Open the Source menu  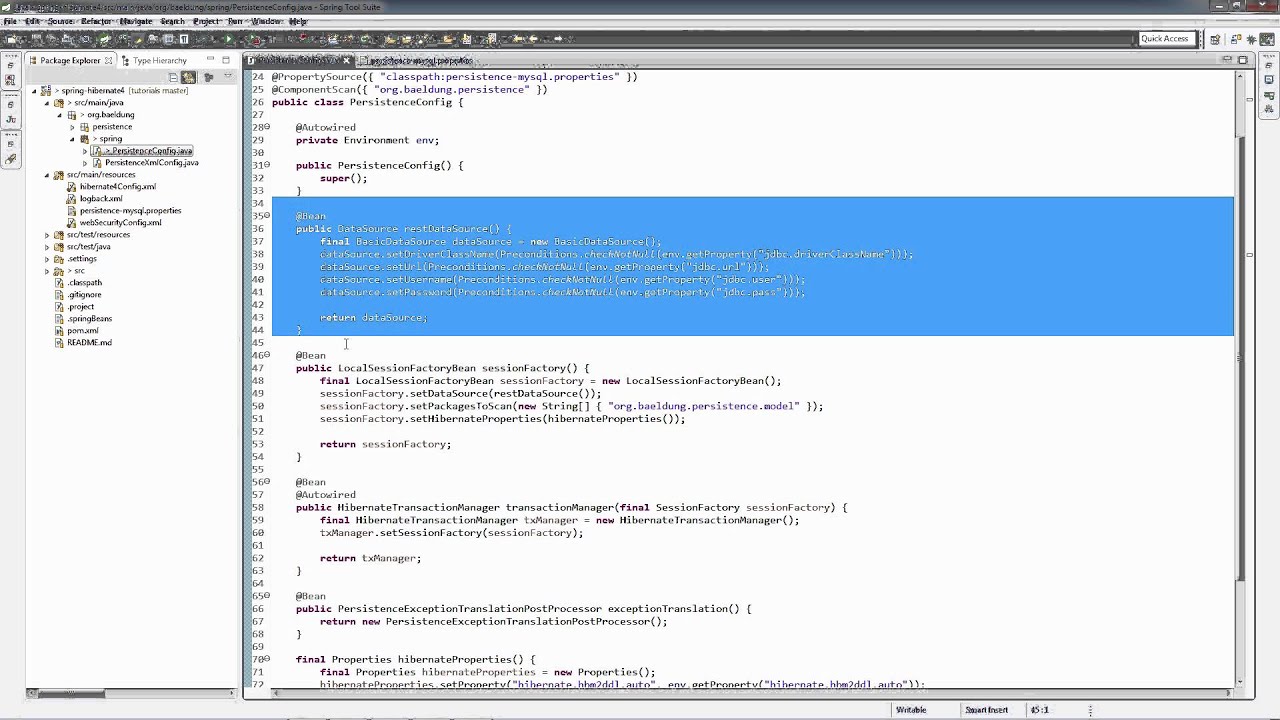(61, 21)
